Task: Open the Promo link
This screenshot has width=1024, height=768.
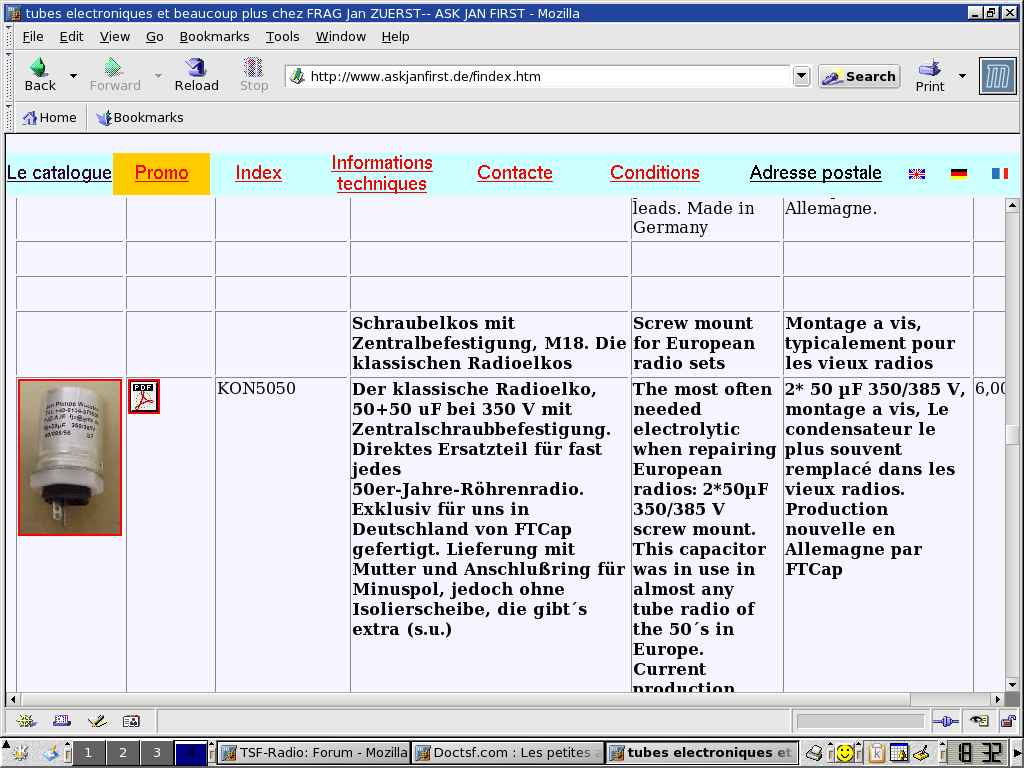Action: coord(161,173)
